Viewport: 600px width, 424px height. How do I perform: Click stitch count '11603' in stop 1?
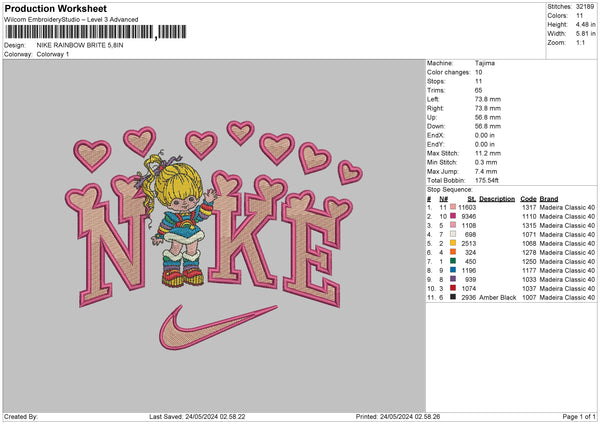(467, 207)
